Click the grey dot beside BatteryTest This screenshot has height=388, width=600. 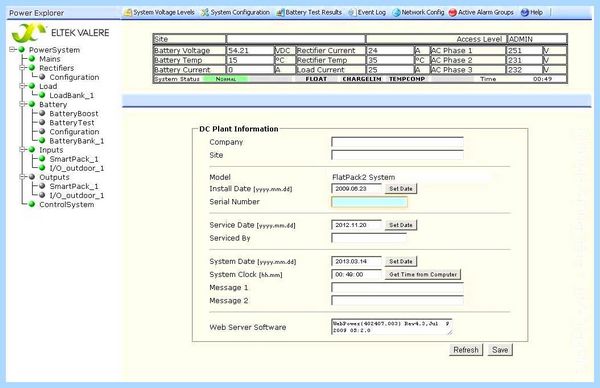(x=42, y=122)
